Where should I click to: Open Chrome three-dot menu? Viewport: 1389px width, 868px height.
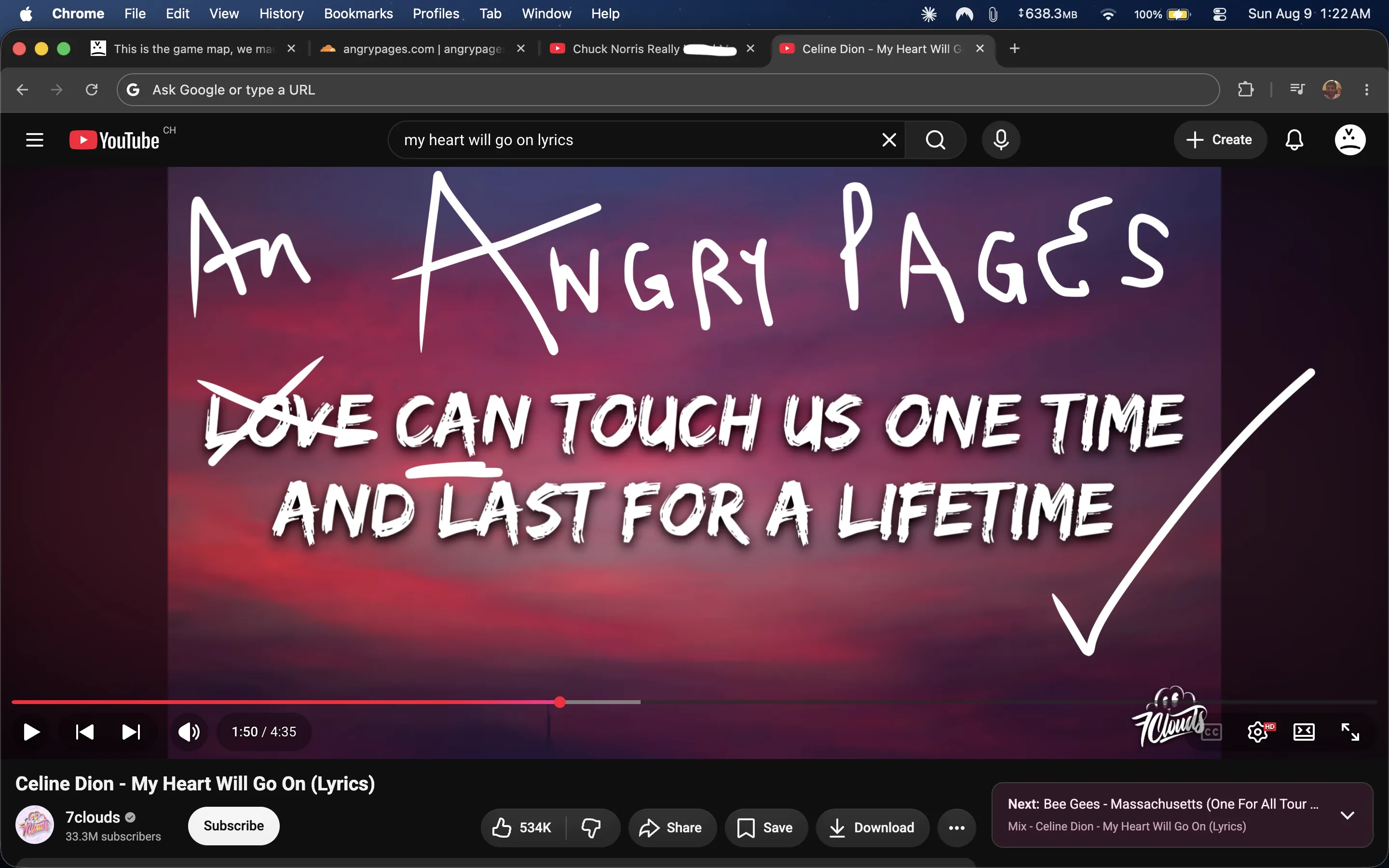click(1367, 90)
